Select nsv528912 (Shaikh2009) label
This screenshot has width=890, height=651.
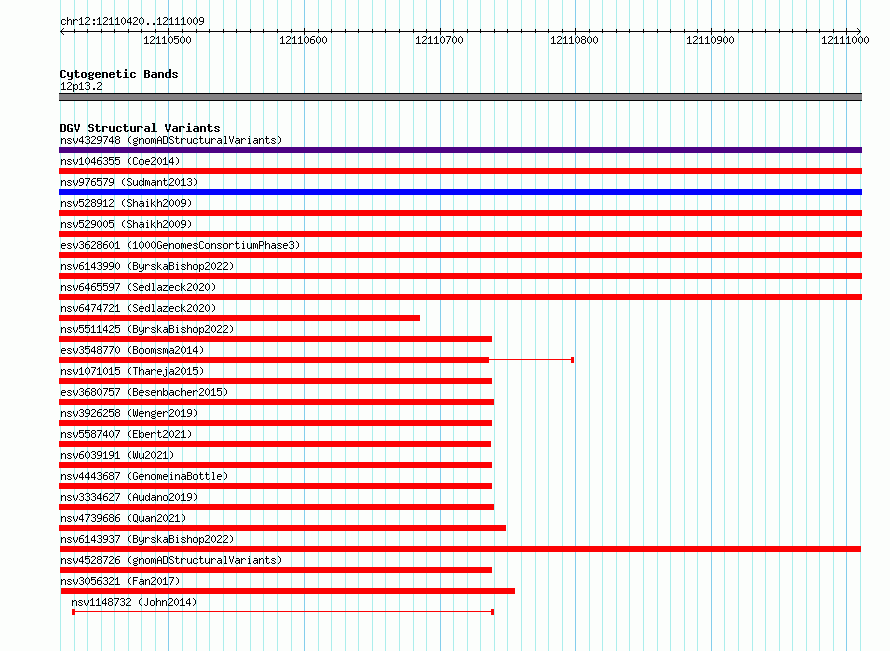(126, 203)
